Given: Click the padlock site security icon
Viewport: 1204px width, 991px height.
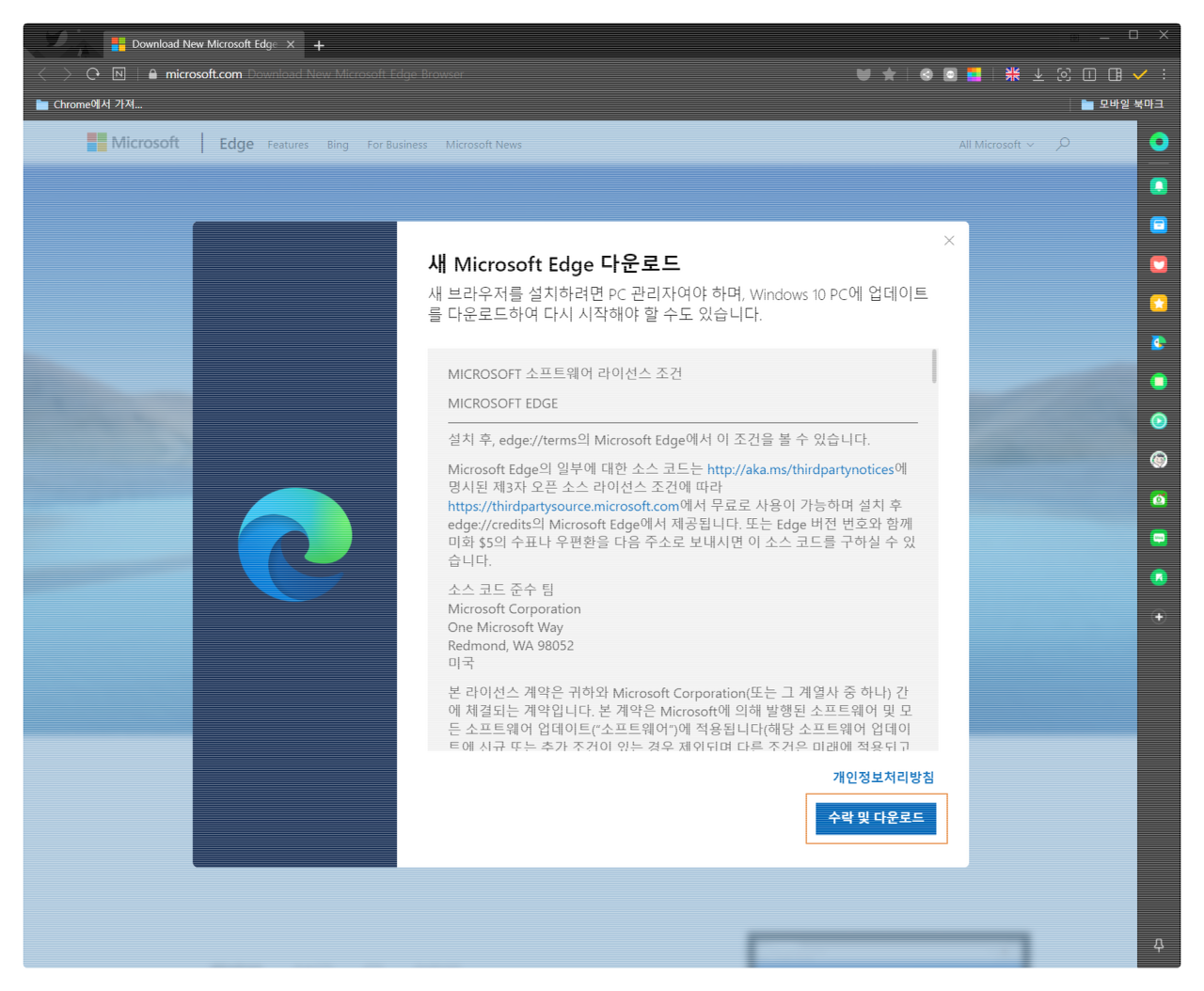Looking at the screenshot, I should [152, 74].
